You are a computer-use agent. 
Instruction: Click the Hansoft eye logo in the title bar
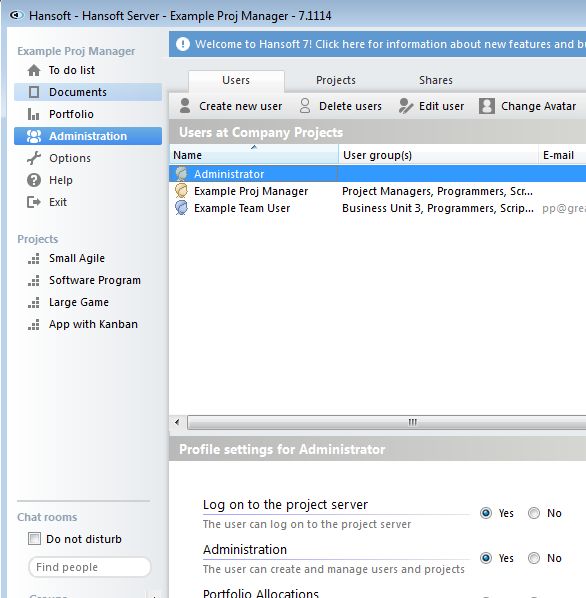click(16, 15)
